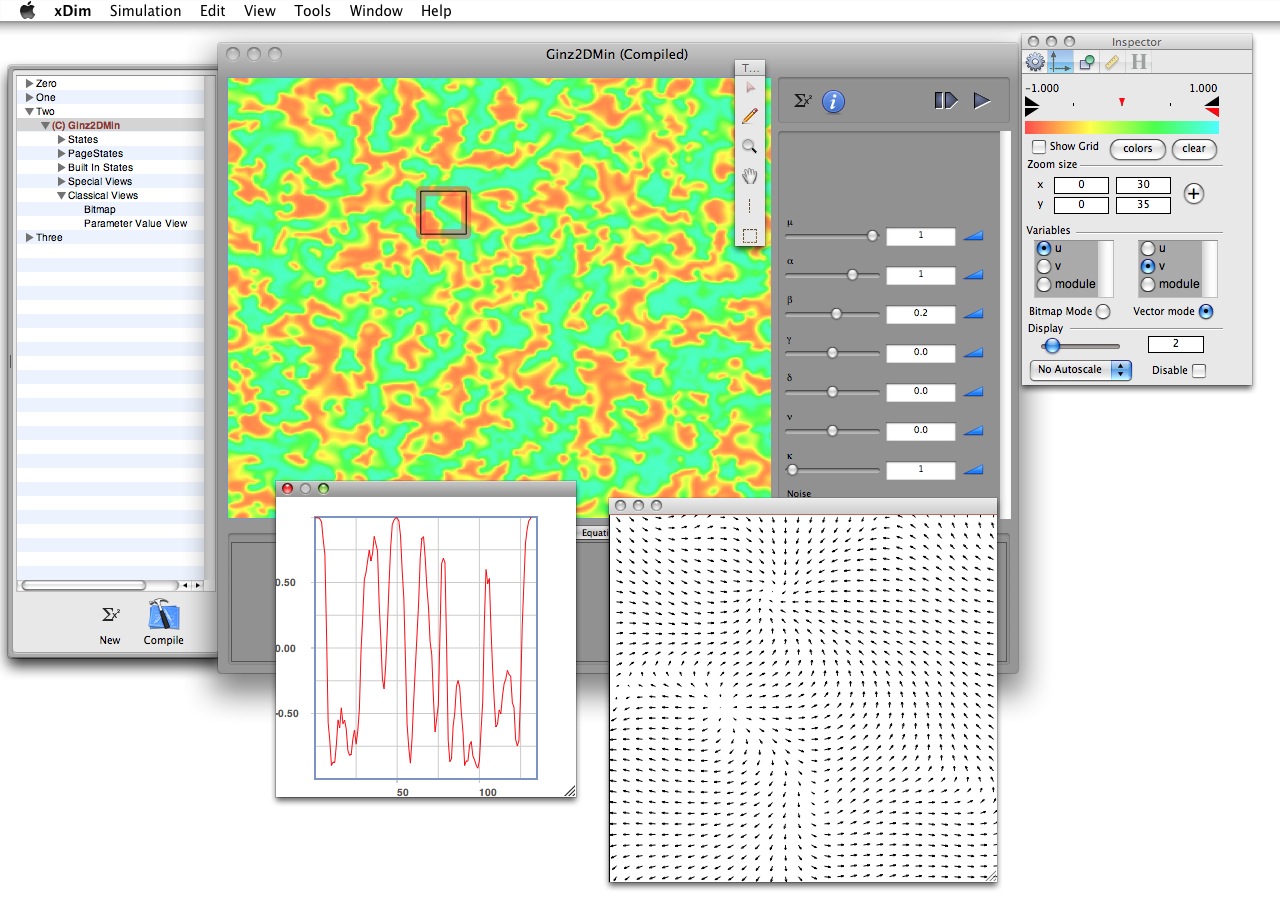Image resolution: width=1280 pixels, height=900 pixels.
Task: Click the Compile hammer icon
Action: [163, 616]
